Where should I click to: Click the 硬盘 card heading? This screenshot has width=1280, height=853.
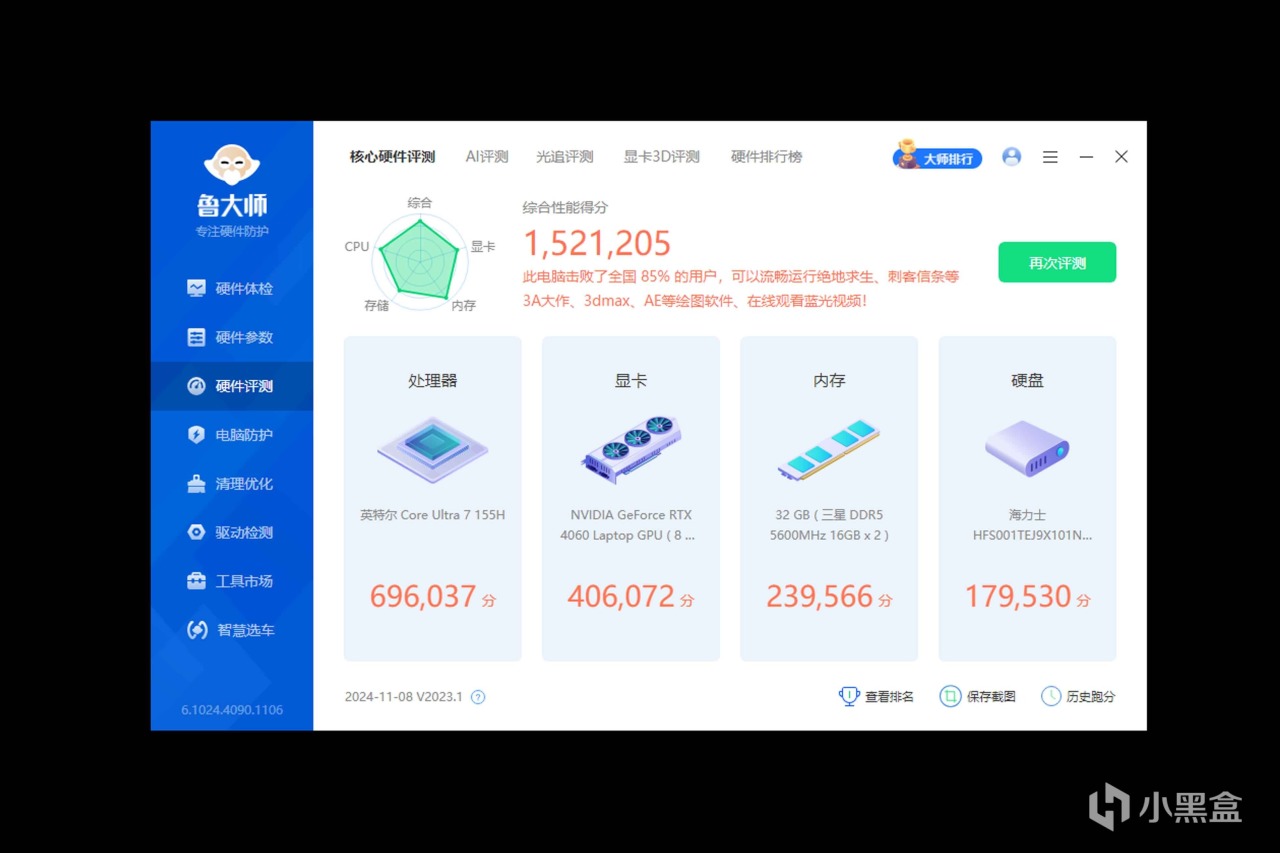[x=1027, y=381]
